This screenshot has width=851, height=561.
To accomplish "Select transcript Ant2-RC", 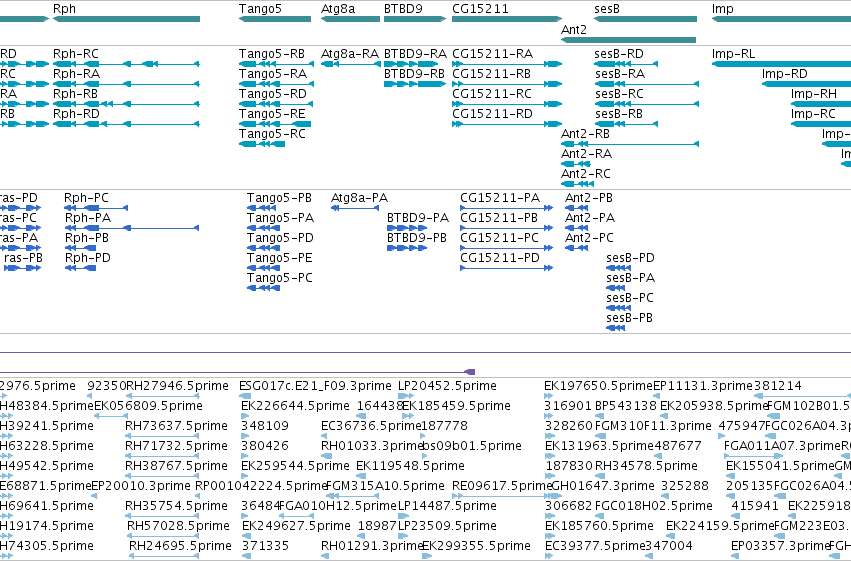I will (x=577, y=184).
